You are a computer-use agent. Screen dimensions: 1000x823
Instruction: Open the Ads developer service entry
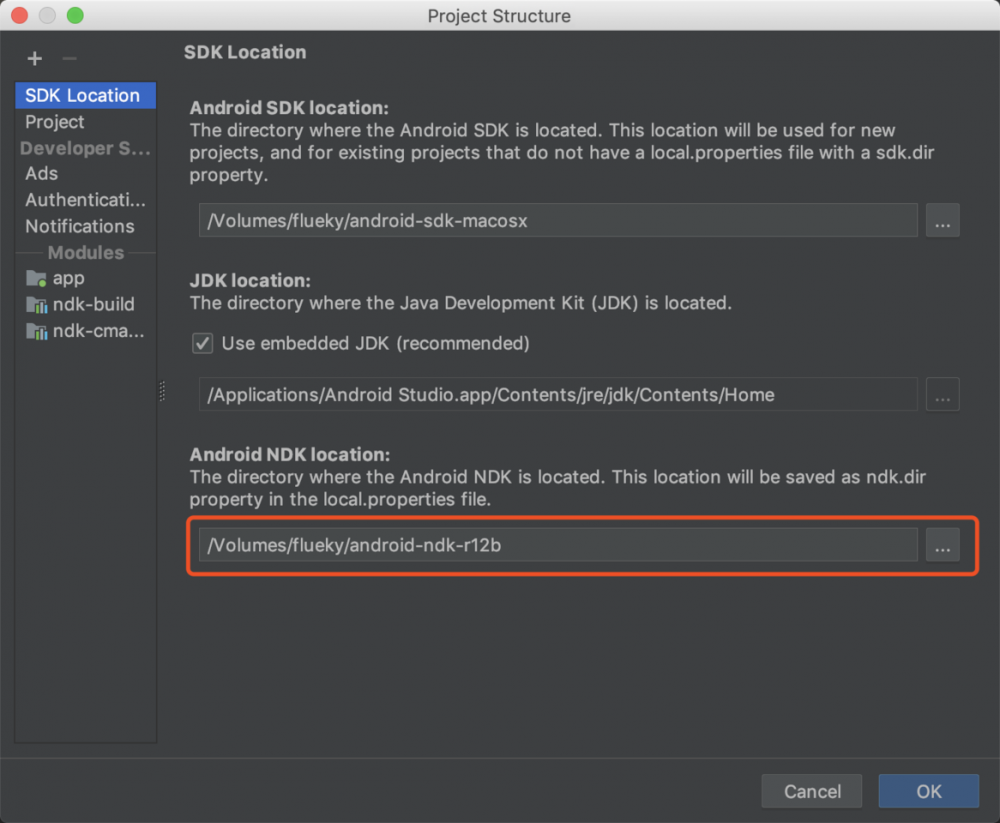tap(42, 173)
